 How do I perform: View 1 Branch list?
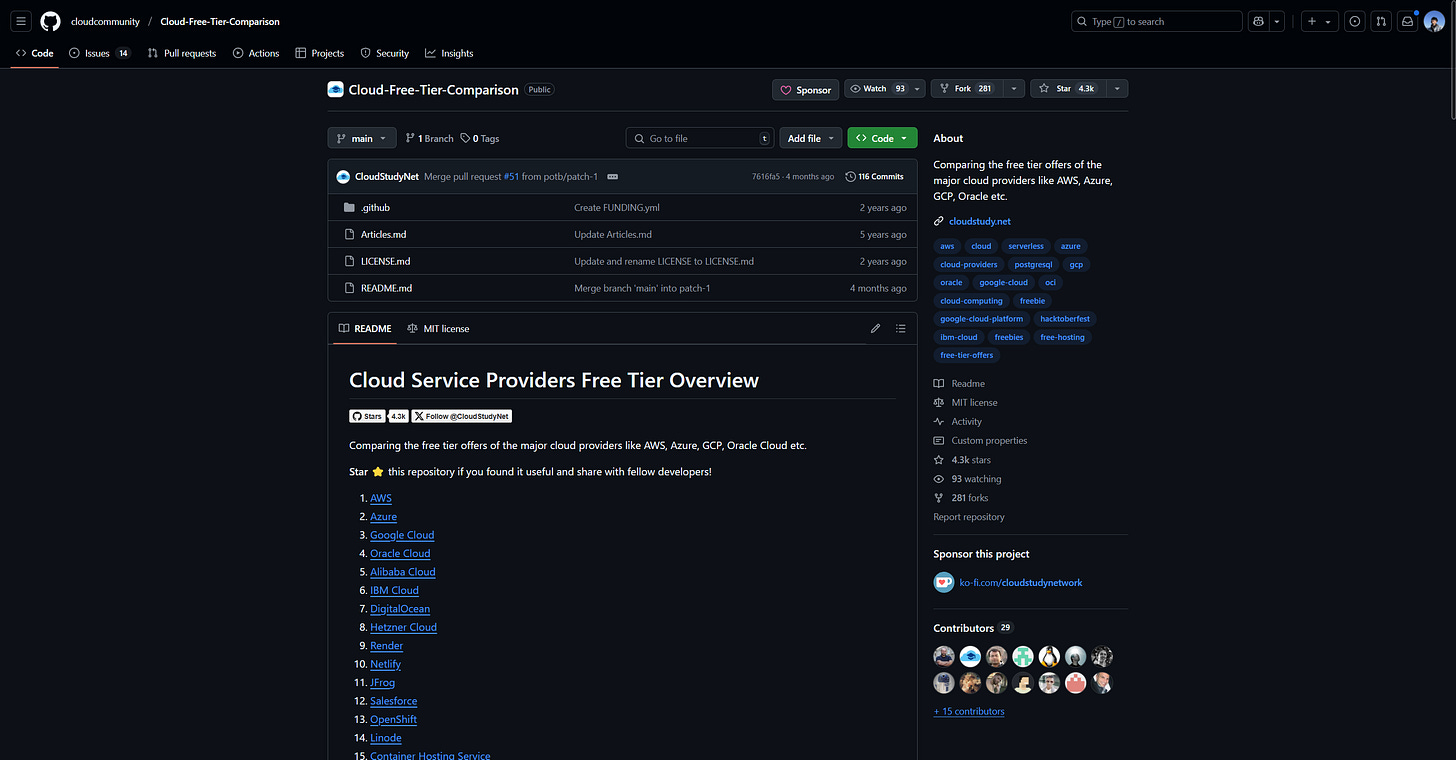click(429, 138)
